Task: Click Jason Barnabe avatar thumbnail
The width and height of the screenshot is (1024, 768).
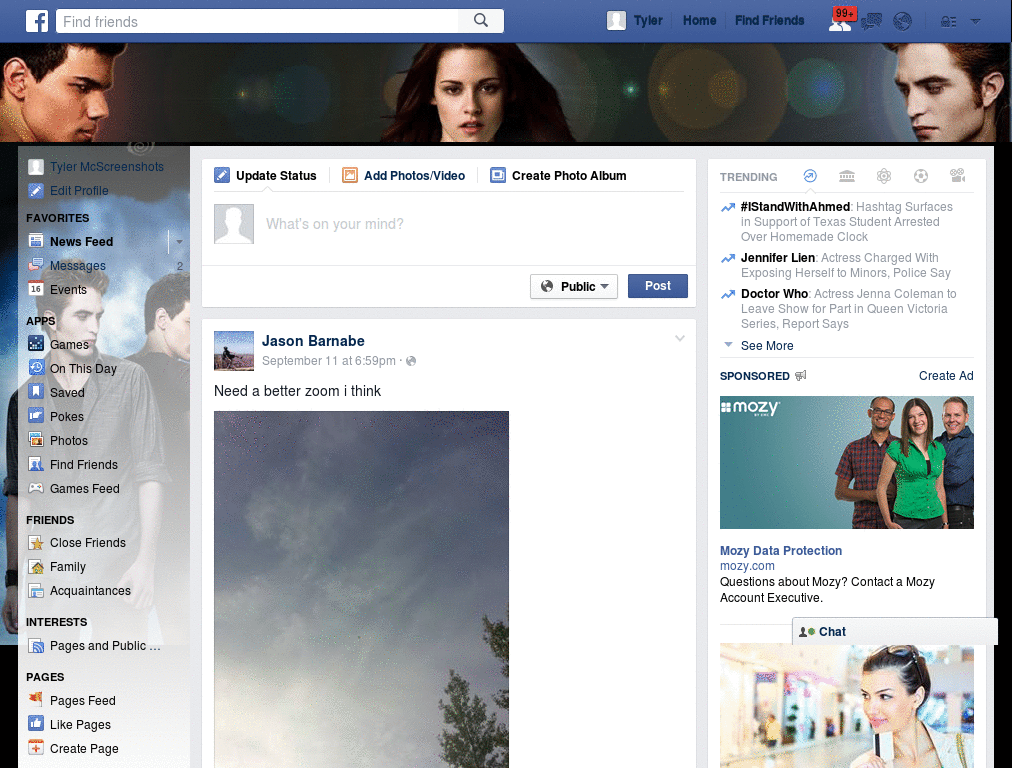Action: (234, 351)
